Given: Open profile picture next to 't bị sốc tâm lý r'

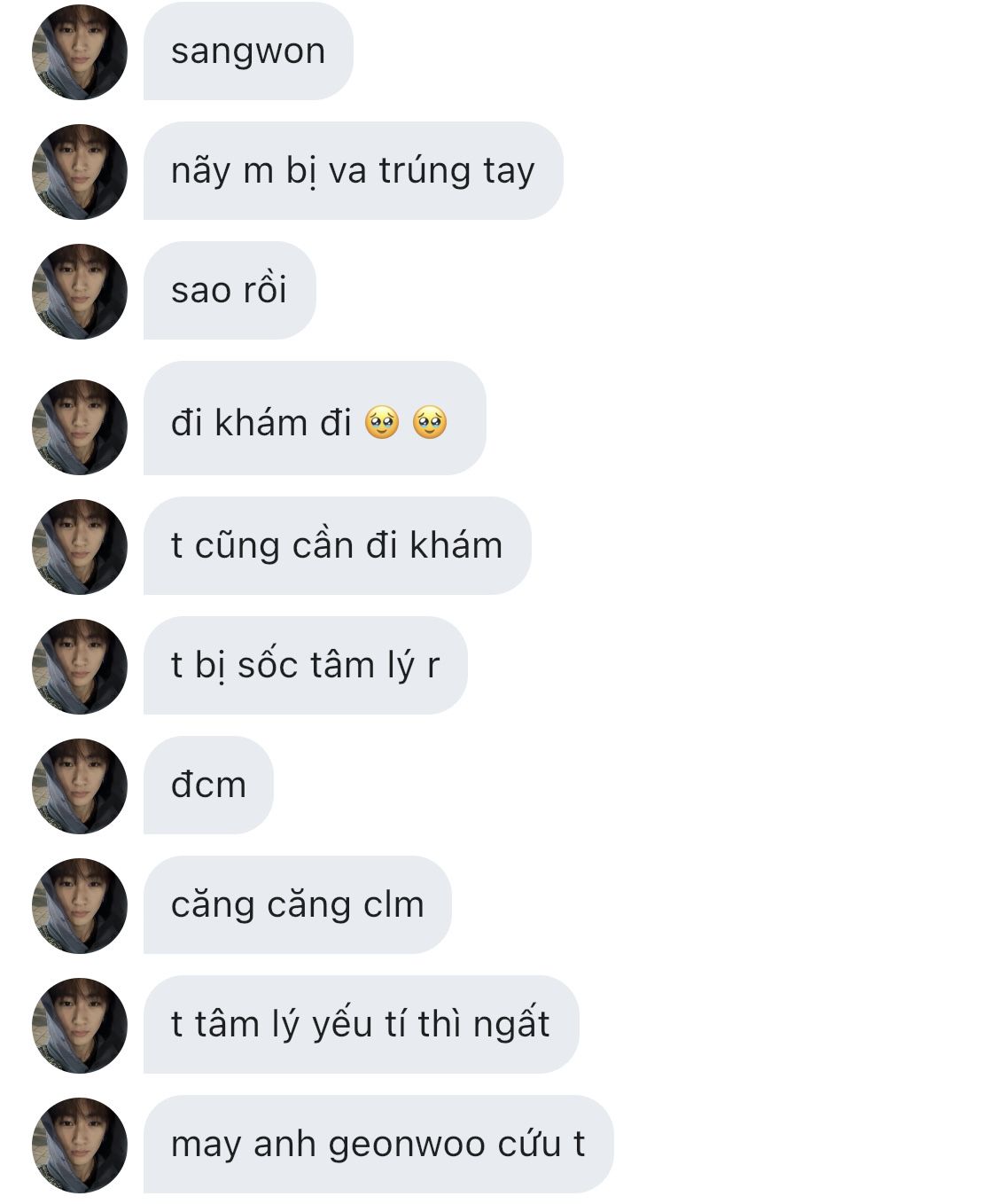Looking at the screenshot, I should coord(80,666).
